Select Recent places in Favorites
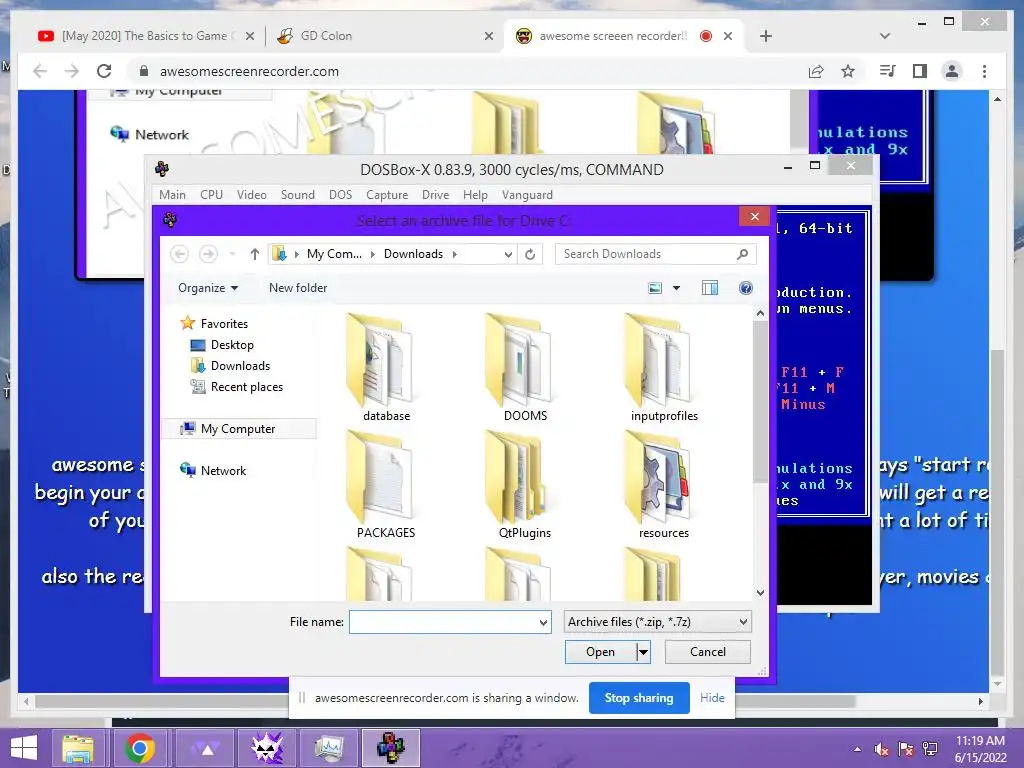 (x=246, y=387)
